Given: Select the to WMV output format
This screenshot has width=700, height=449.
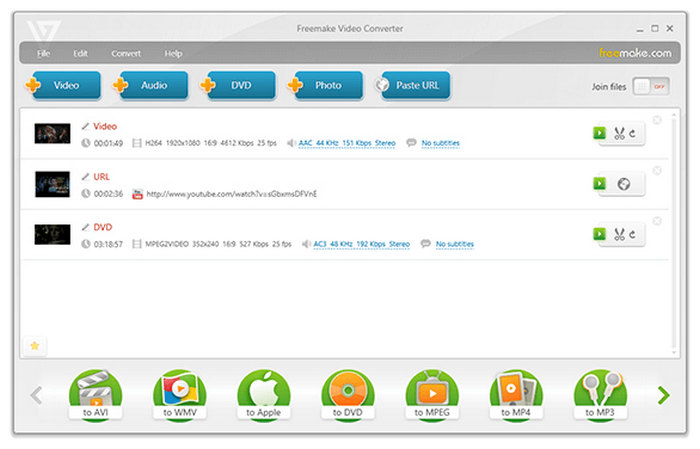Looking at the screenshot, I should click(180, 394).
